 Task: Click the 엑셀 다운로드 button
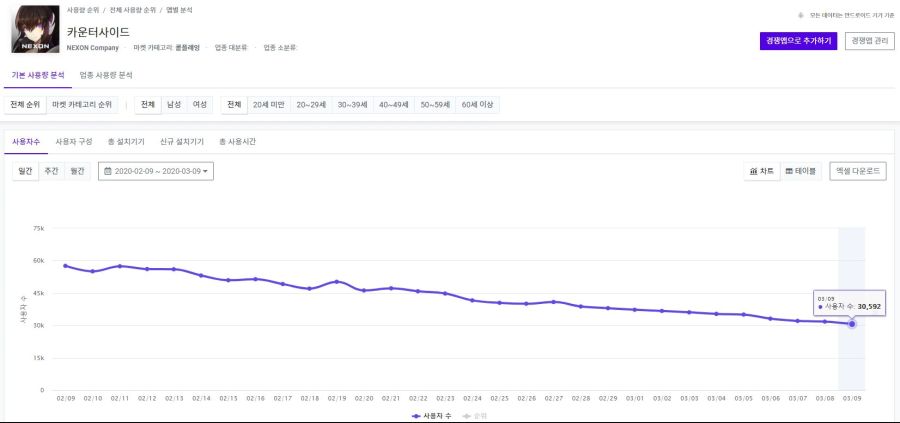[x=858, y=171]
